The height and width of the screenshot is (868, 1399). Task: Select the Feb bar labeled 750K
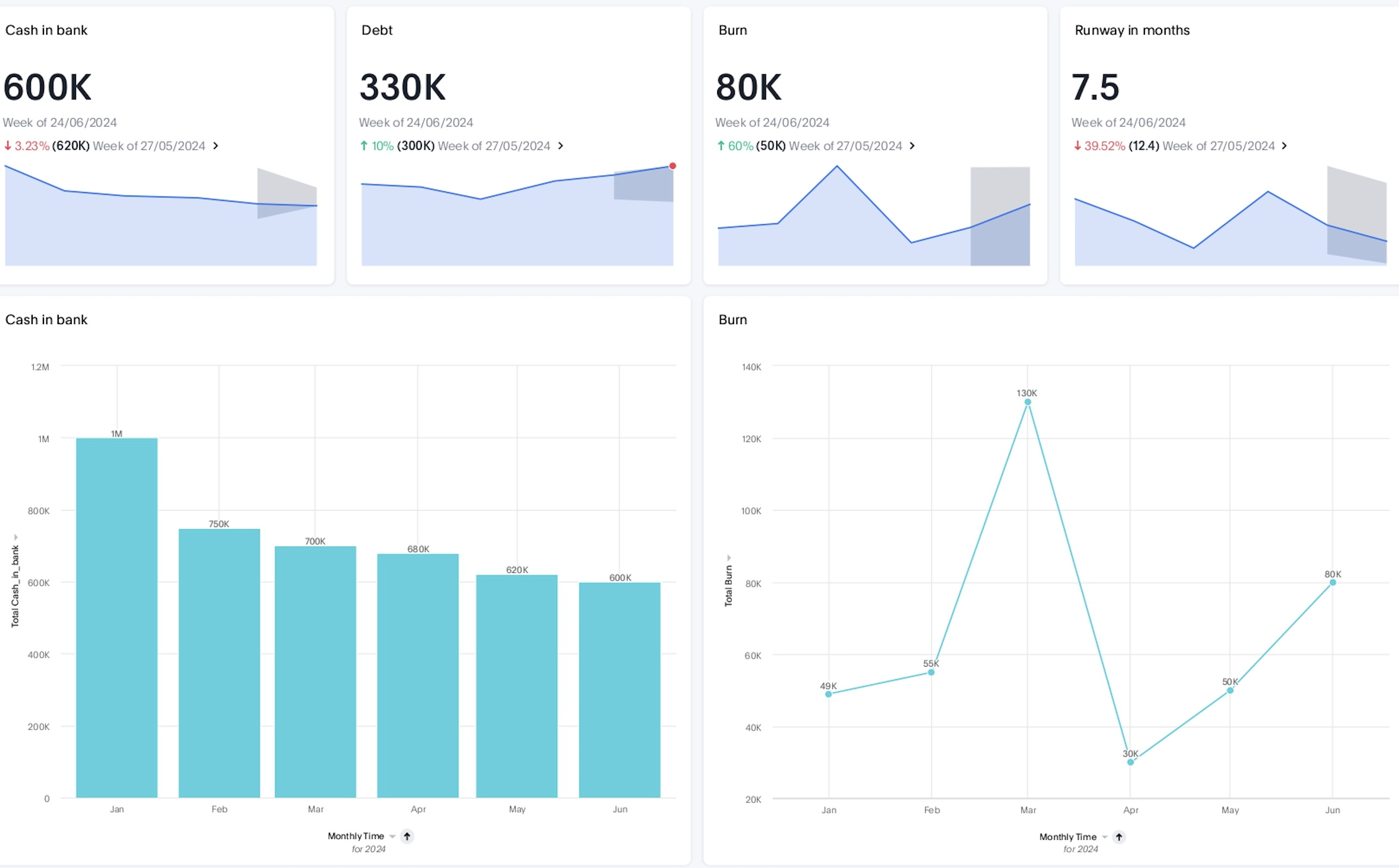pyautogui.click(x=219, y=663)
